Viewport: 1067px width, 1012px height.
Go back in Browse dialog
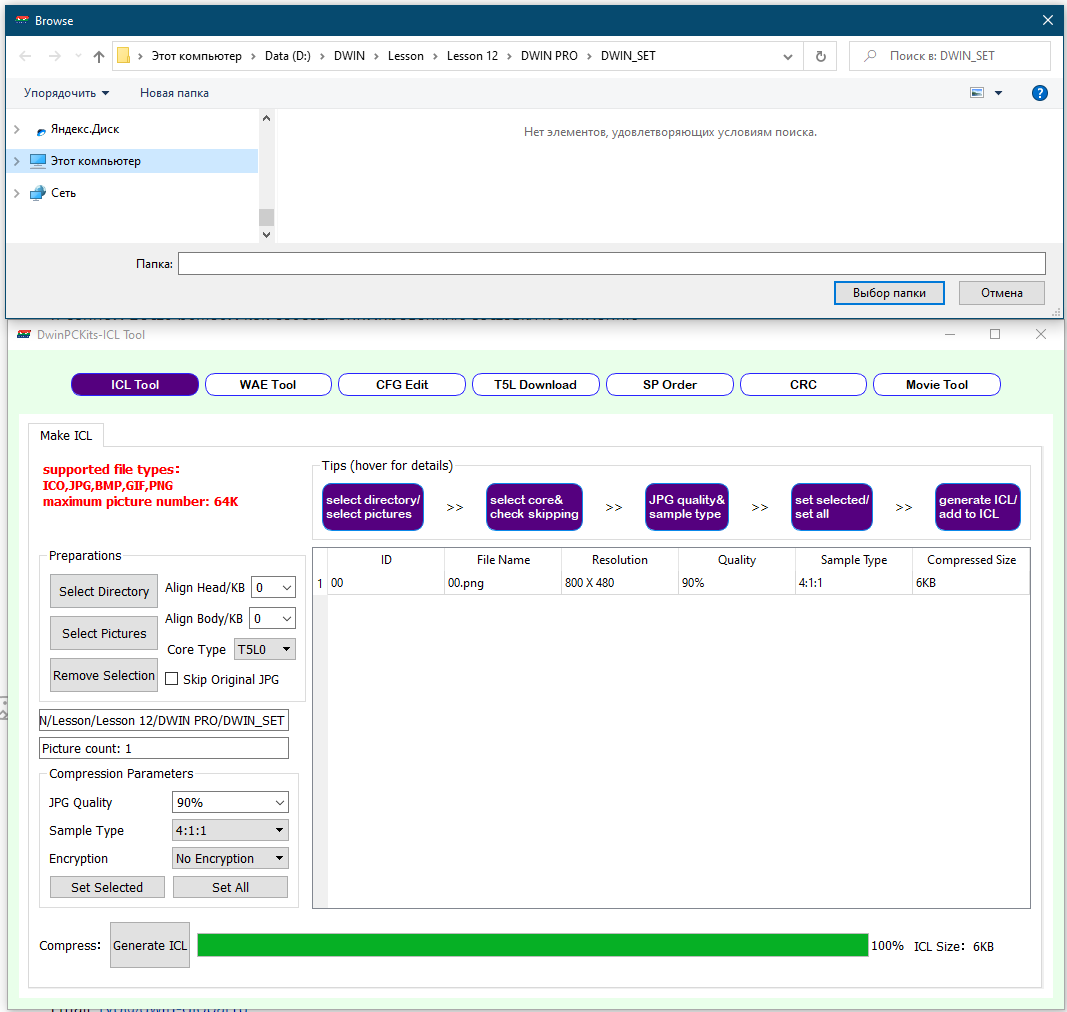[x=25, y=56]
